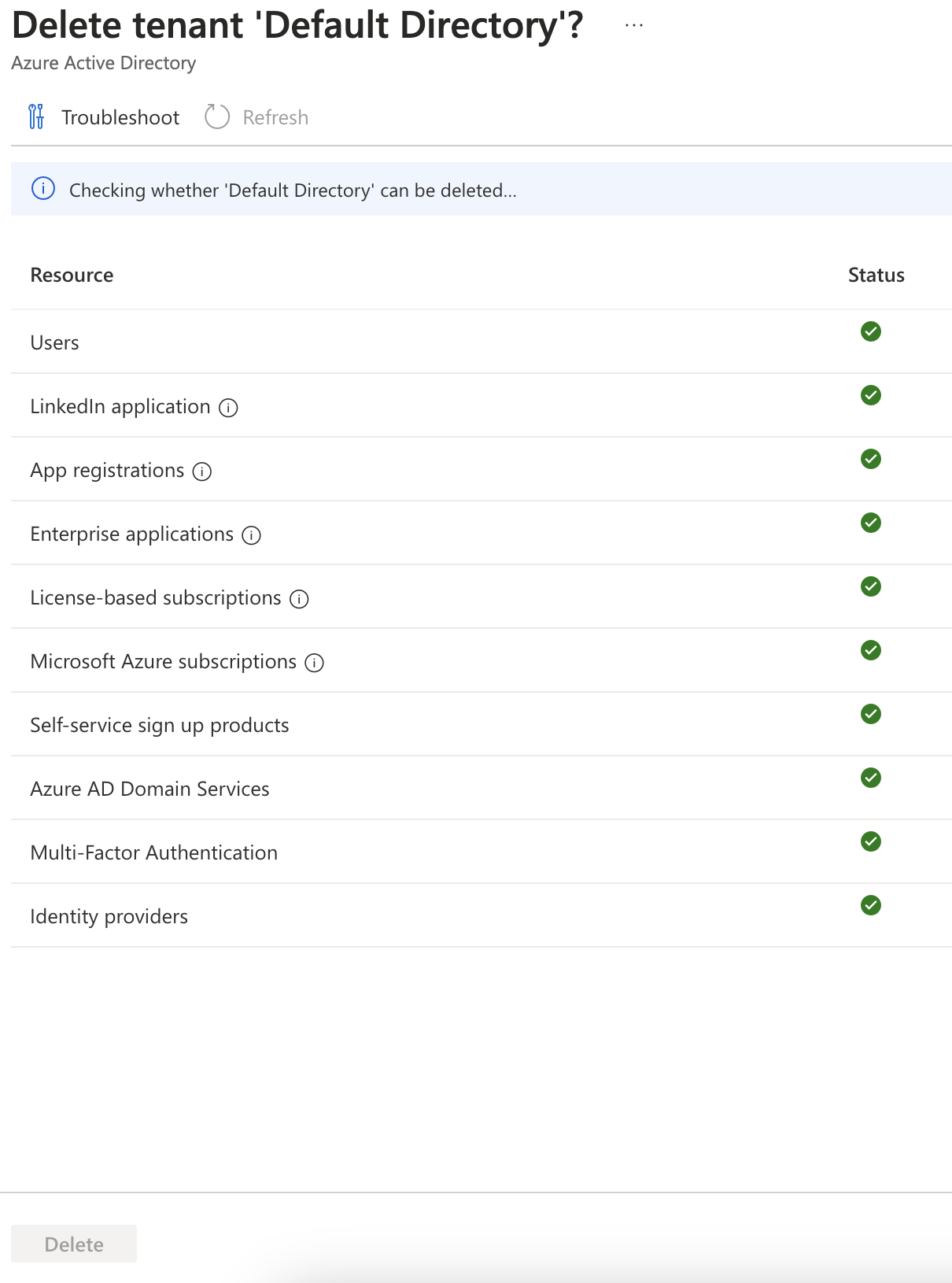952x1283 pixels.
Task: Click info icon beside Microsoft Azure subscriptions
Action: 314,663
